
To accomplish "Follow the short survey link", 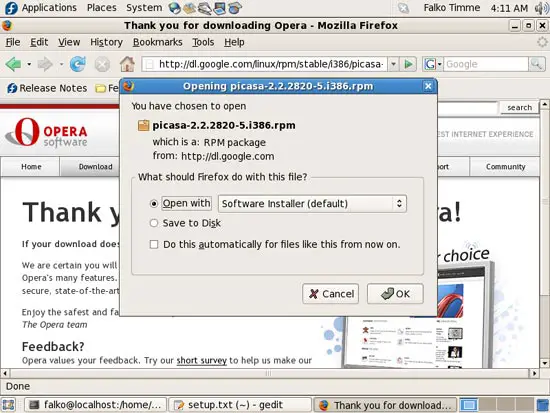I will point(201,360).
